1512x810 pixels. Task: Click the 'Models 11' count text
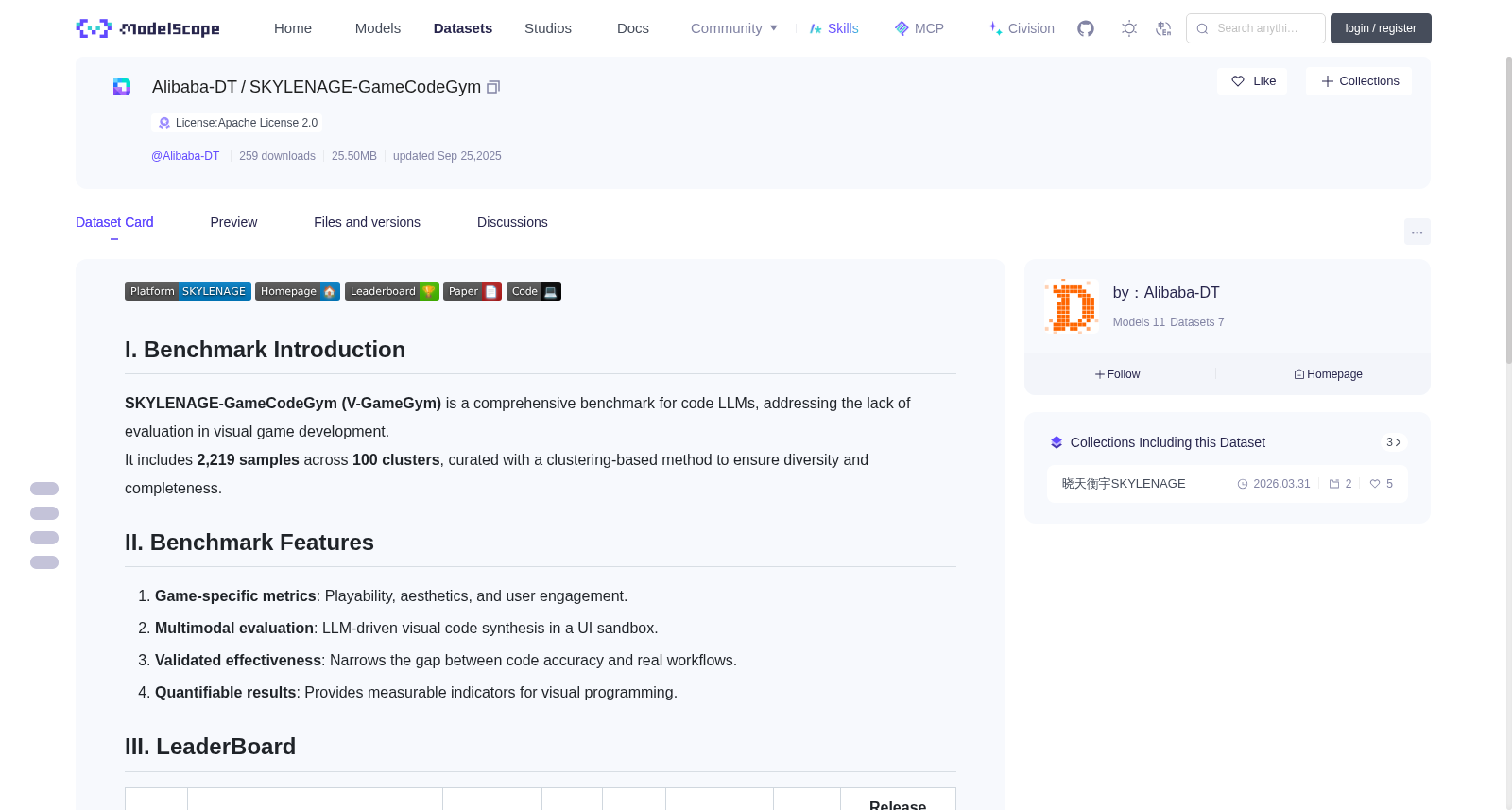[1139, 322]
